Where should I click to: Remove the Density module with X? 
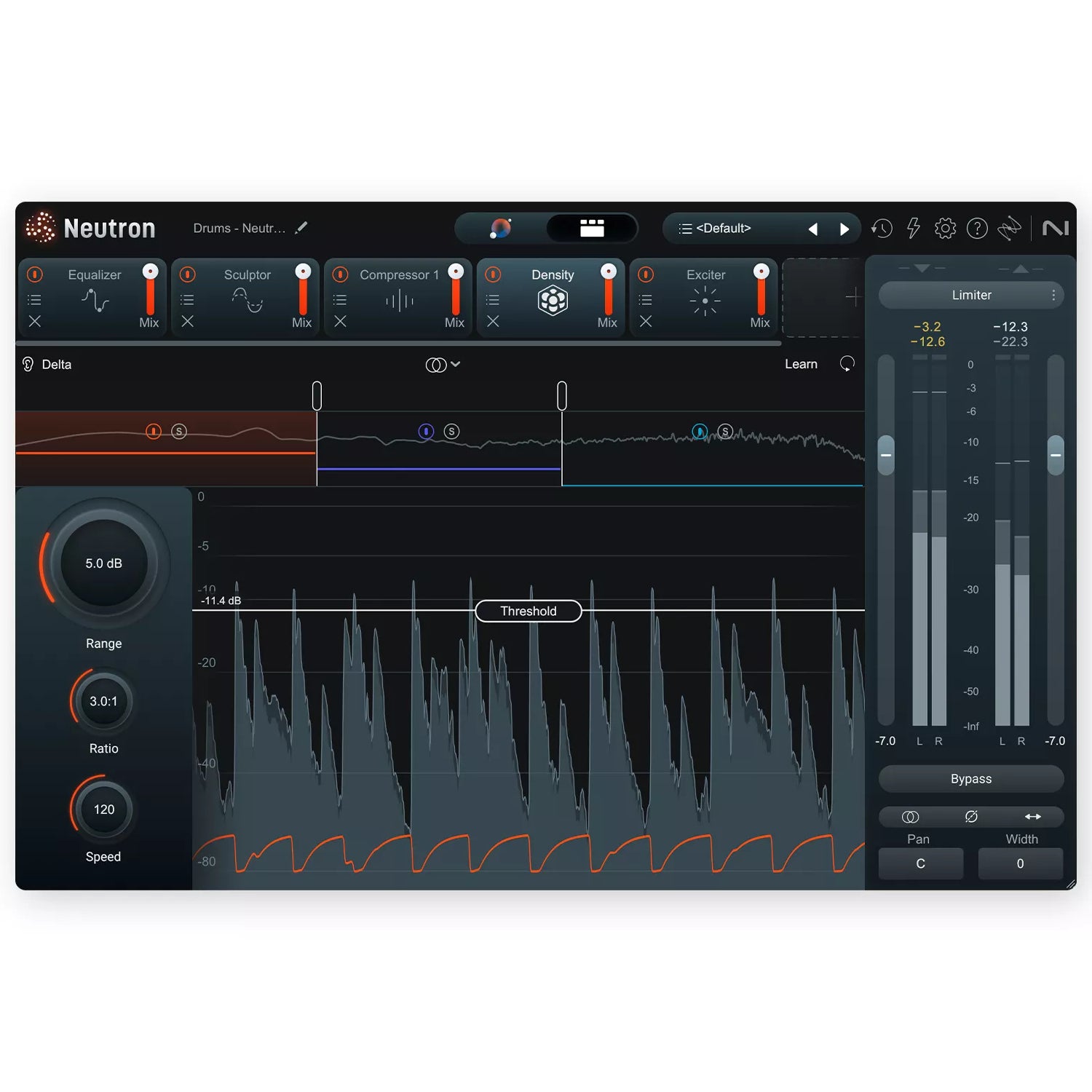click(x=493, y=321)
